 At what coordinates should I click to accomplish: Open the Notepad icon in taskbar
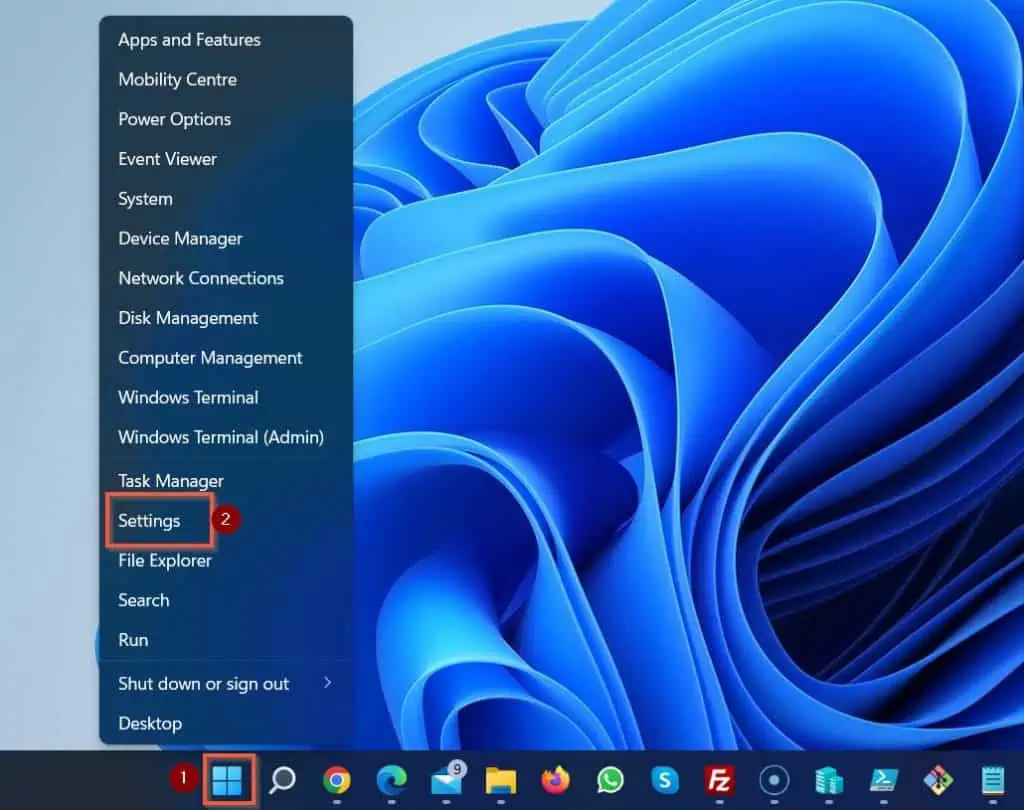[x=993, y=780]
